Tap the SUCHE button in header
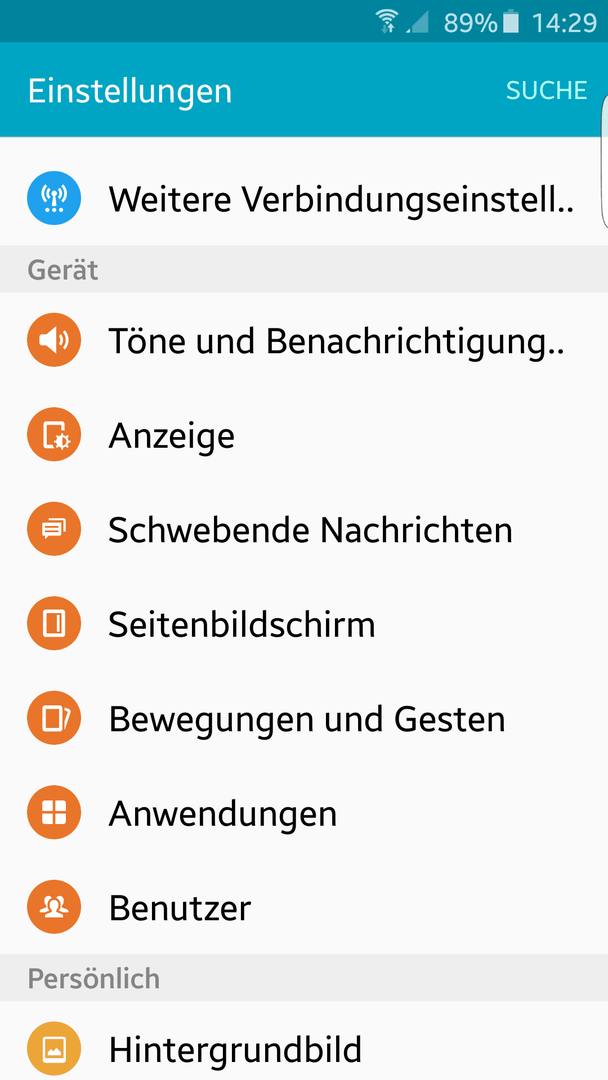Screen dimensions: 608x1080 (546, 90)
